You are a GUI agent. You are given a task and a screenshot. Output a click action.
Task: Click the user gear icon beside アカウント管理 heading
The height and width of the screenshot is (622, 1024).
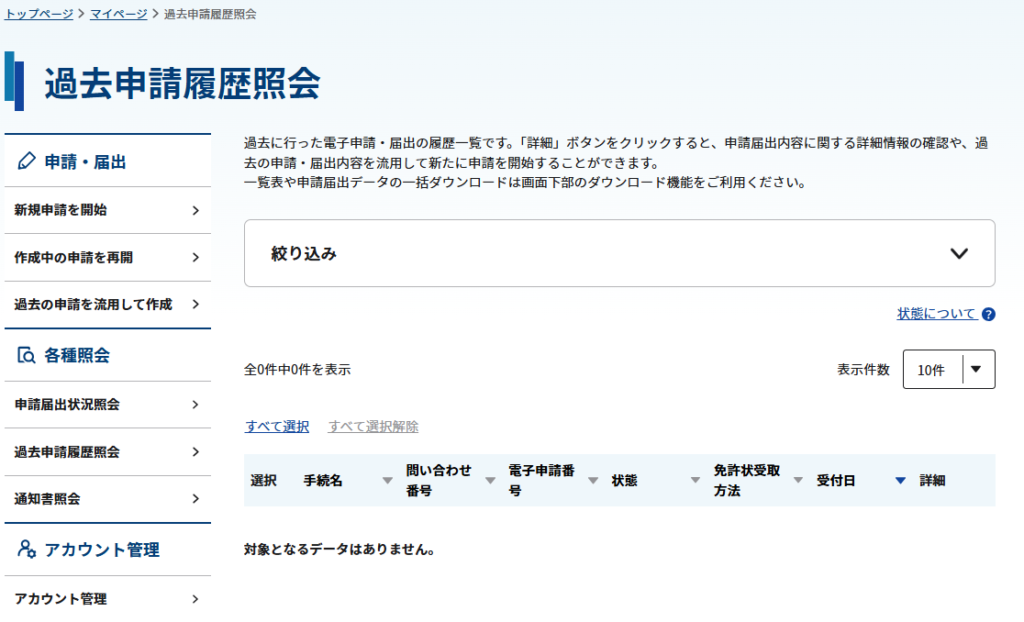click(x=27, y=549)
